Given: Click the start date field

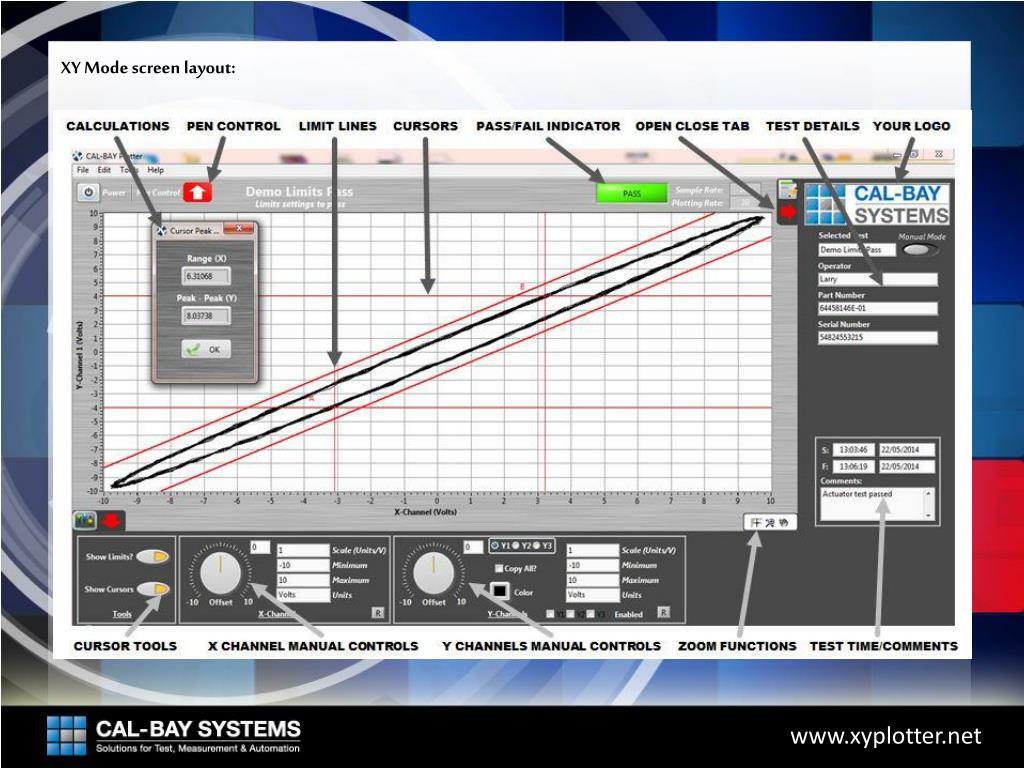Looking at the screenshot, I should pos(907,450).
